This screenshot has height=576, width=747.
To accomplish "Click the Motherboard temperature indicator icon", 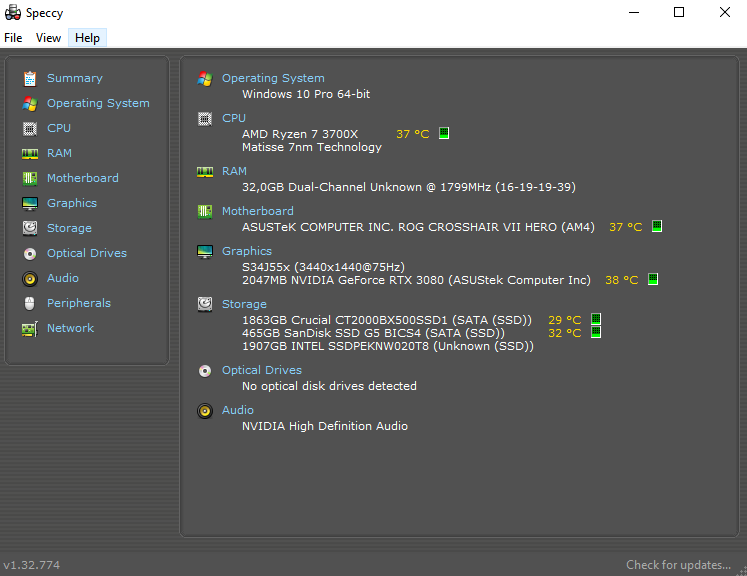I will 657,226.
